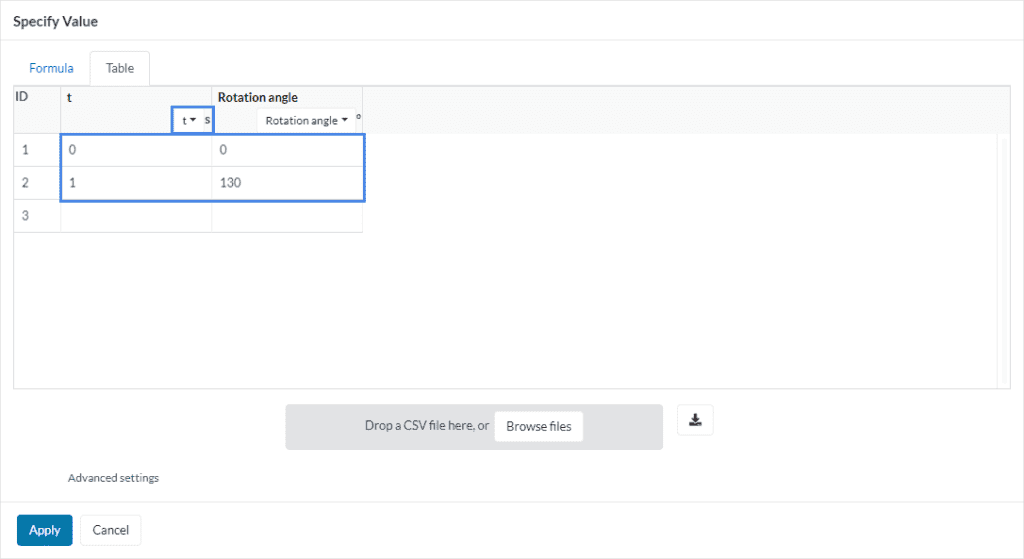
Task: Open the t variable dropdown
Action: [188, 120]
